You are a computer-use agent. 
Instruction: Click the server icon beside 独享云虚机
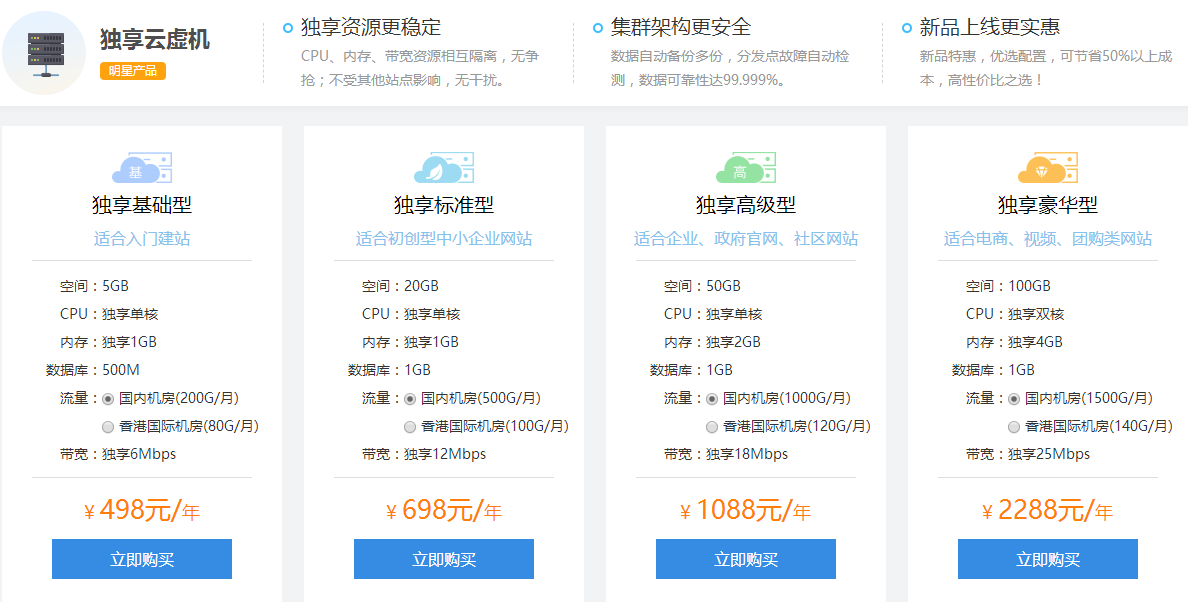pyautogui.click(x=45, y=53)
